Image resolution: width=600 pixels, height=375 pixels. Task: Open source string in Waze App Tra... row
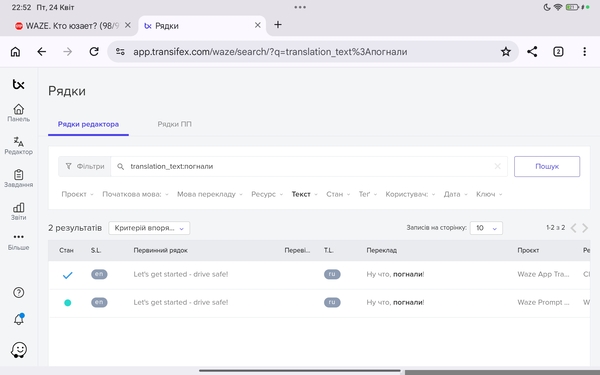181,274
